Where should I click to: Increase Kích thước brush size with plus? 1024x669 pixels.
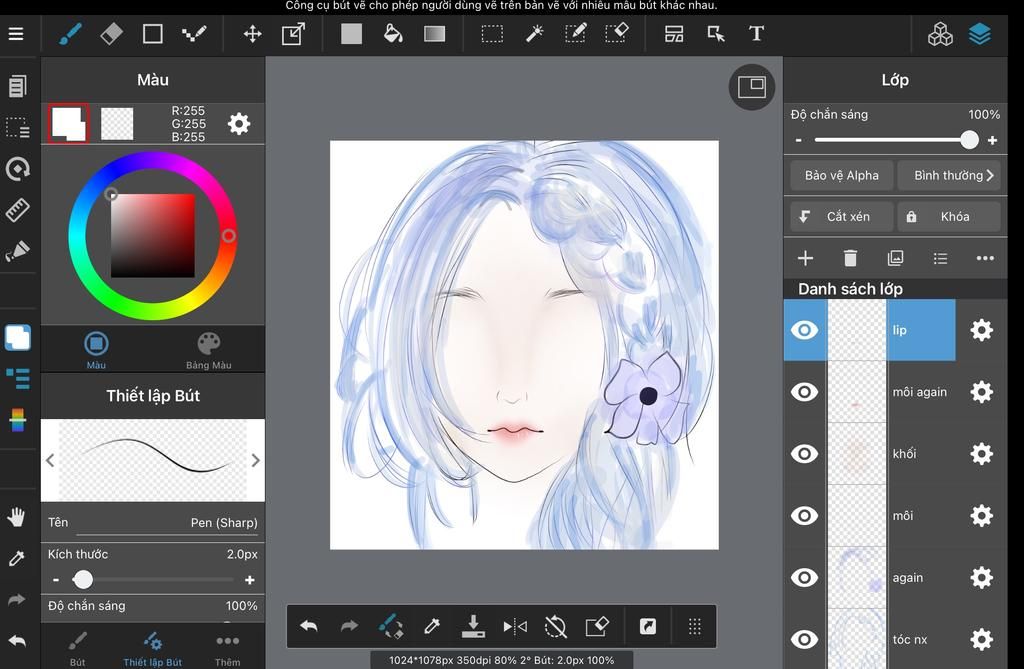click(x=249, y=579)
